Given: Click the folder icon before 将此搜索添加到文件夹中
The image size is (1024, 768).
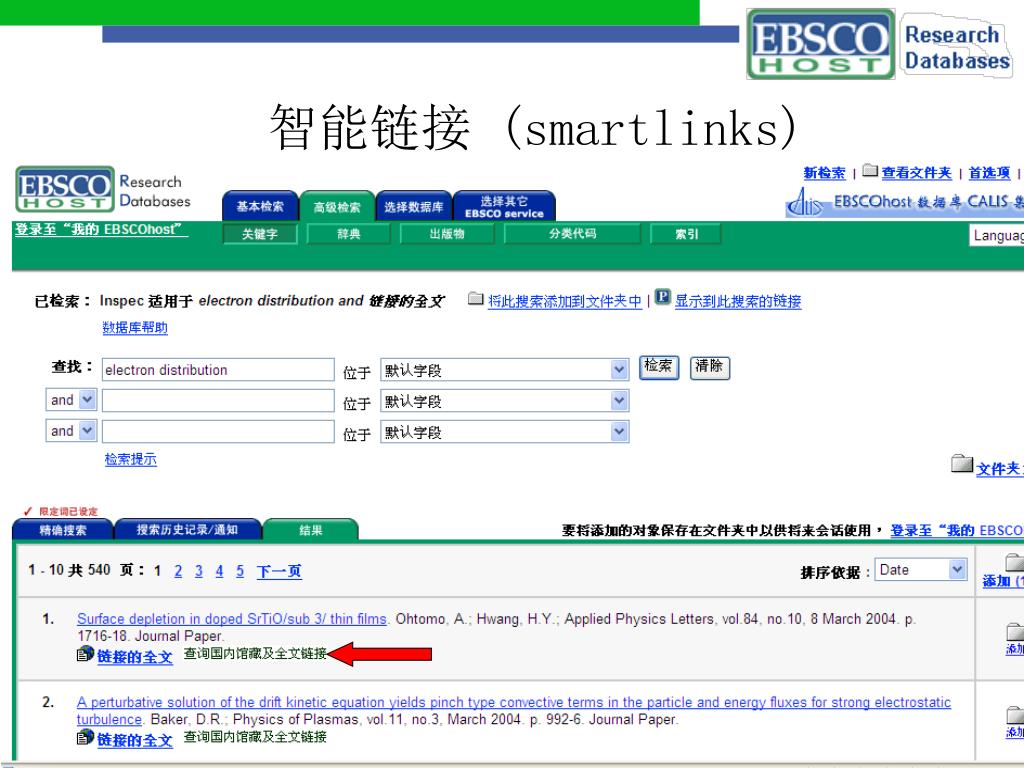Looking at the screenshot, I should click(x=475, y=299).
